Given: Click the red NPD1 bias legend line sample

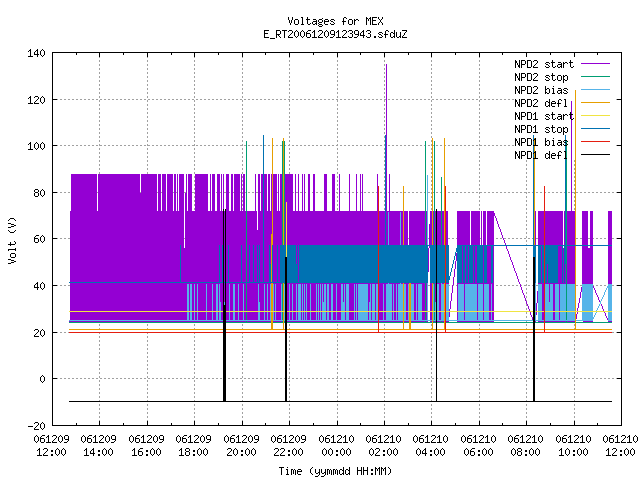Looking at the screenshot, I should [x=596, y=142].
